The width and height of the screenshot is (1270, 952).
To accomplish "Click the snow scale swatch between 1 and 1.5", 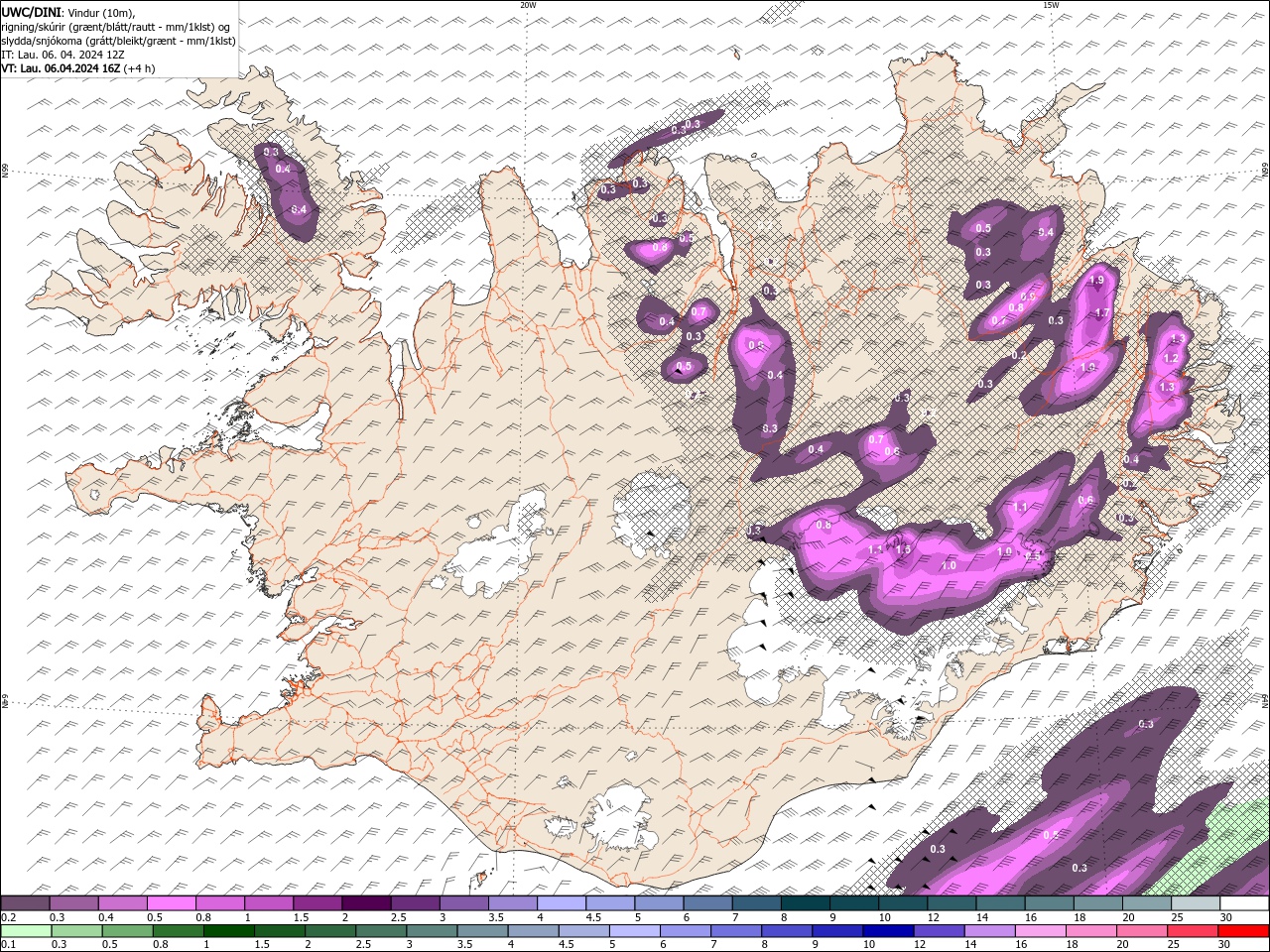I will (x=268, y=903).
